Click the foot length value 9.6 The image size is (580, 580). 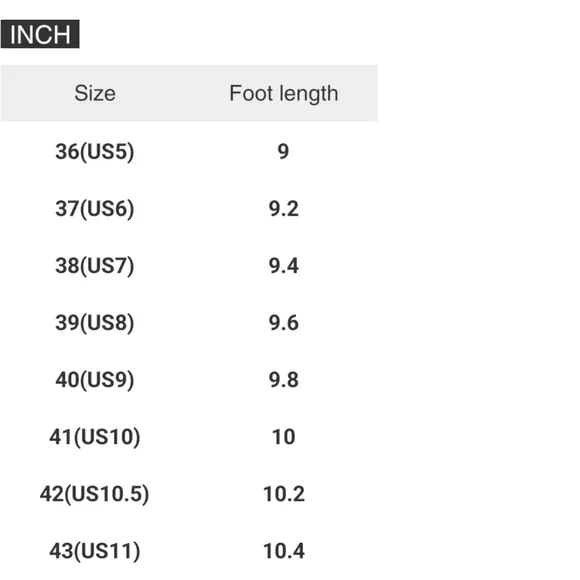click(284, 323)
